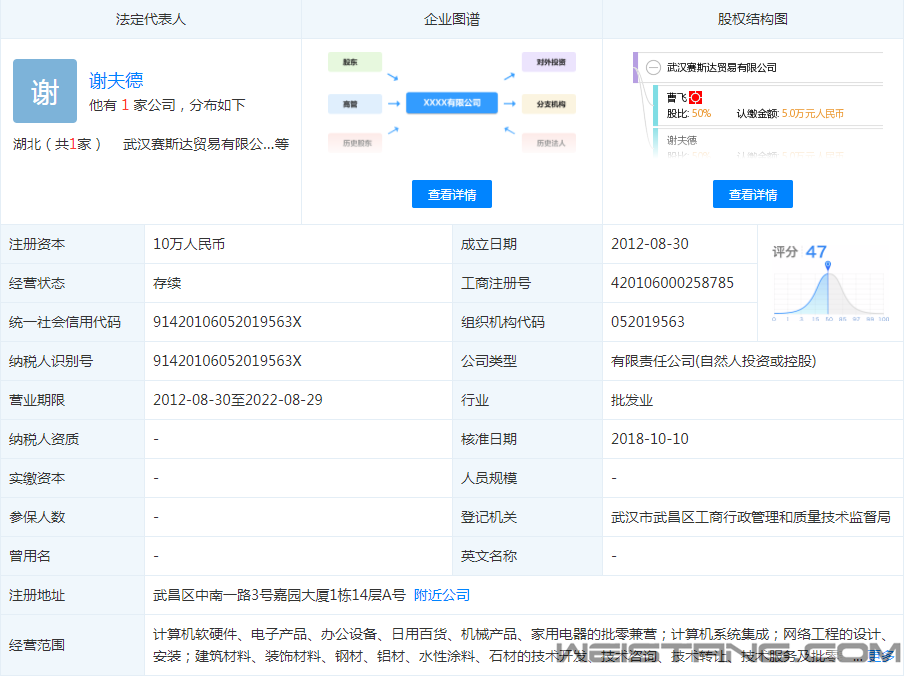Click the 武汉赛斯达贸易有限公...等 company text
Screen dimensions: 914x676
pyautogui.click(x=205, y=144)
